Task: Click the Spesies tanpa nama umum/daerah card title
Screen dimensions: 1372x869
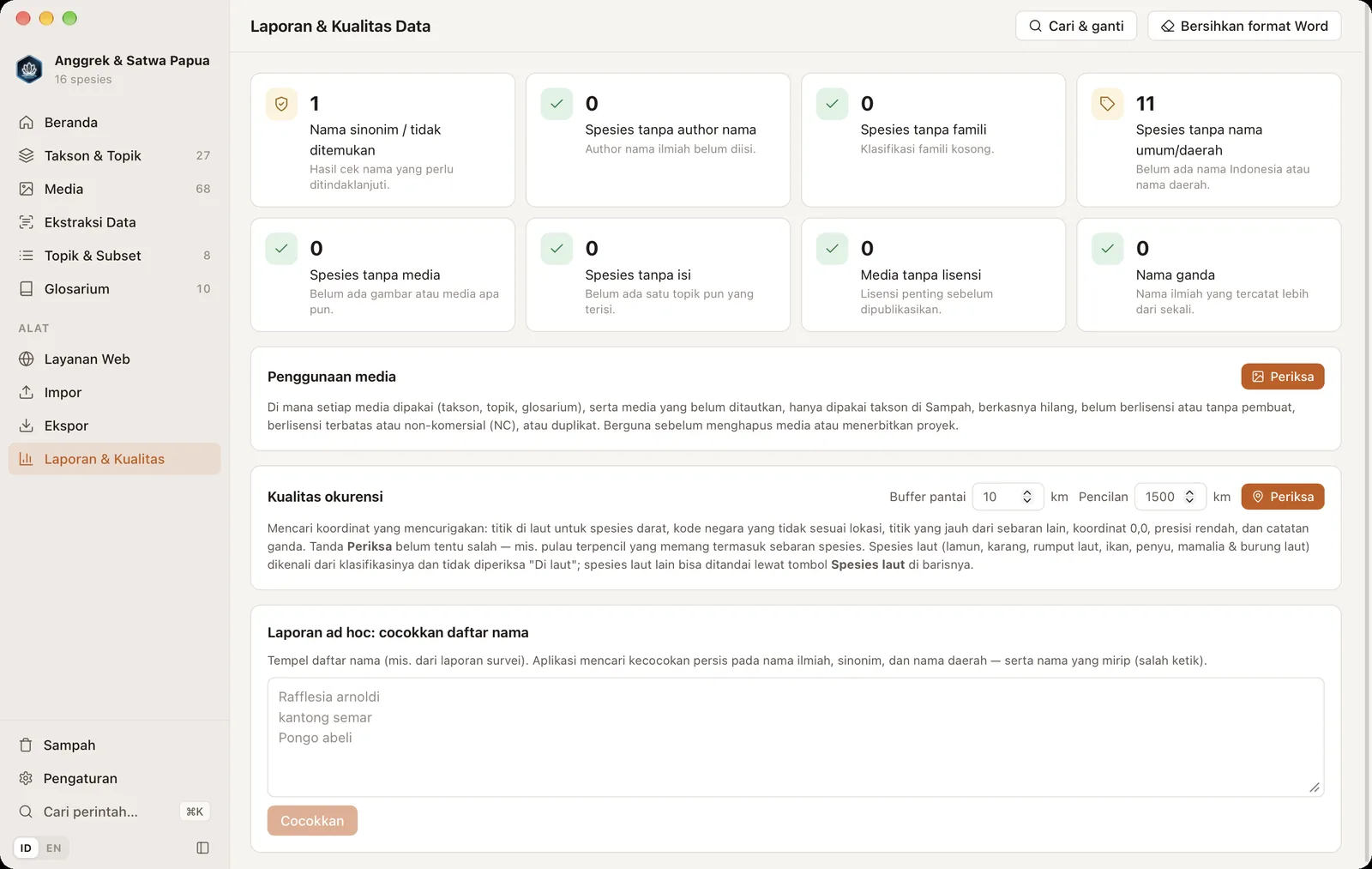Action: pos(1199,140)
